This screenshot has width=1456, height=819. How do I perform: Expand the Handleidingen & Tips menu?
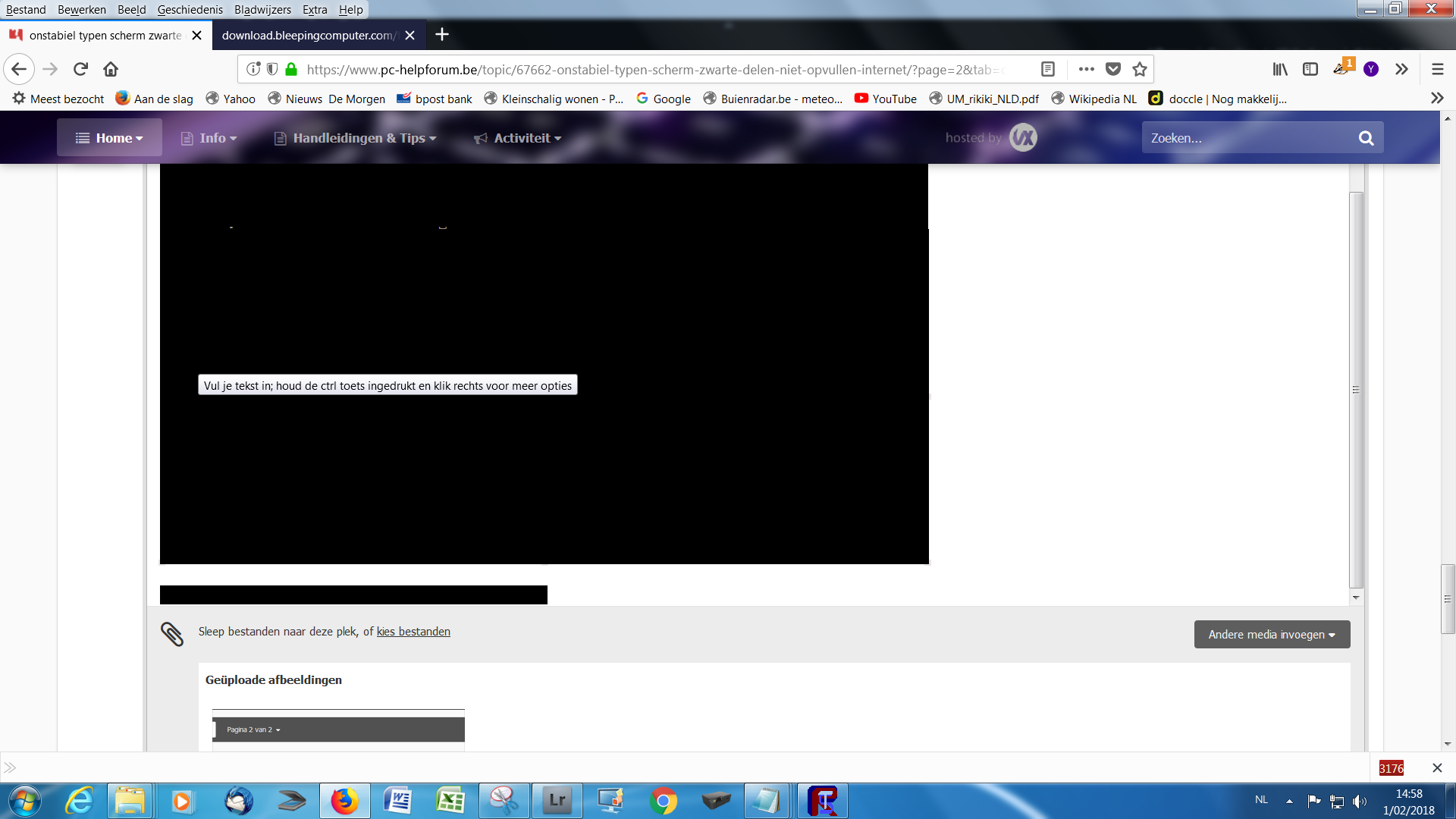click(355, 138)
